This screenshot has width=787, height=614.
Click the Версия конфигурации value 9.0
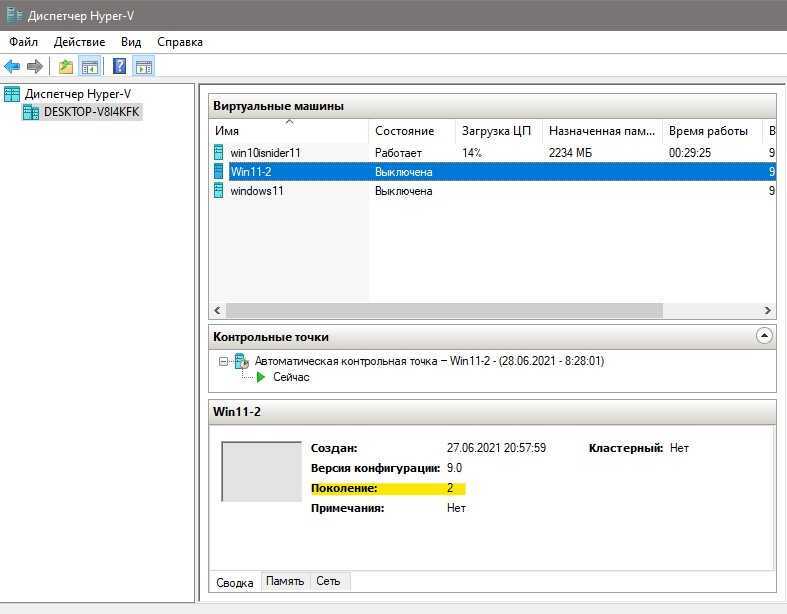pos(454,468)
